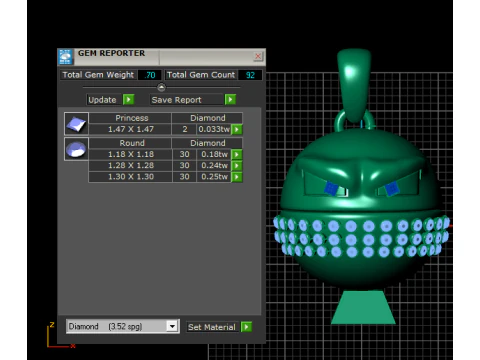This screenshot has width=480, height=360.
Task: Select the pendant bail at the top
Action: (x=354, y=85)
